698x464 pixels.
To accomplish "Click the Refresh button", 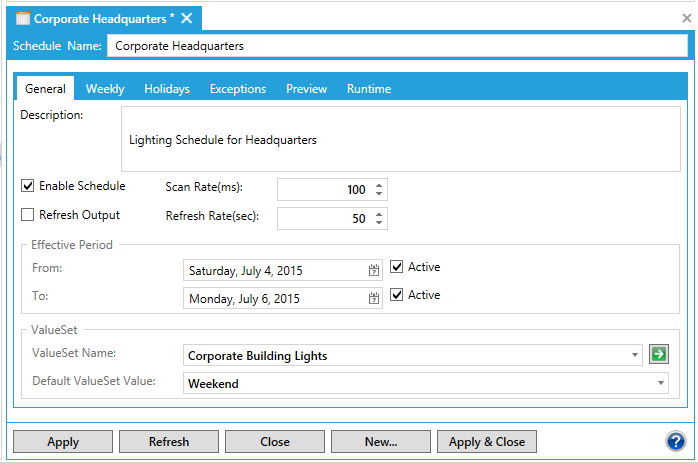I will (x=168, y=441).
